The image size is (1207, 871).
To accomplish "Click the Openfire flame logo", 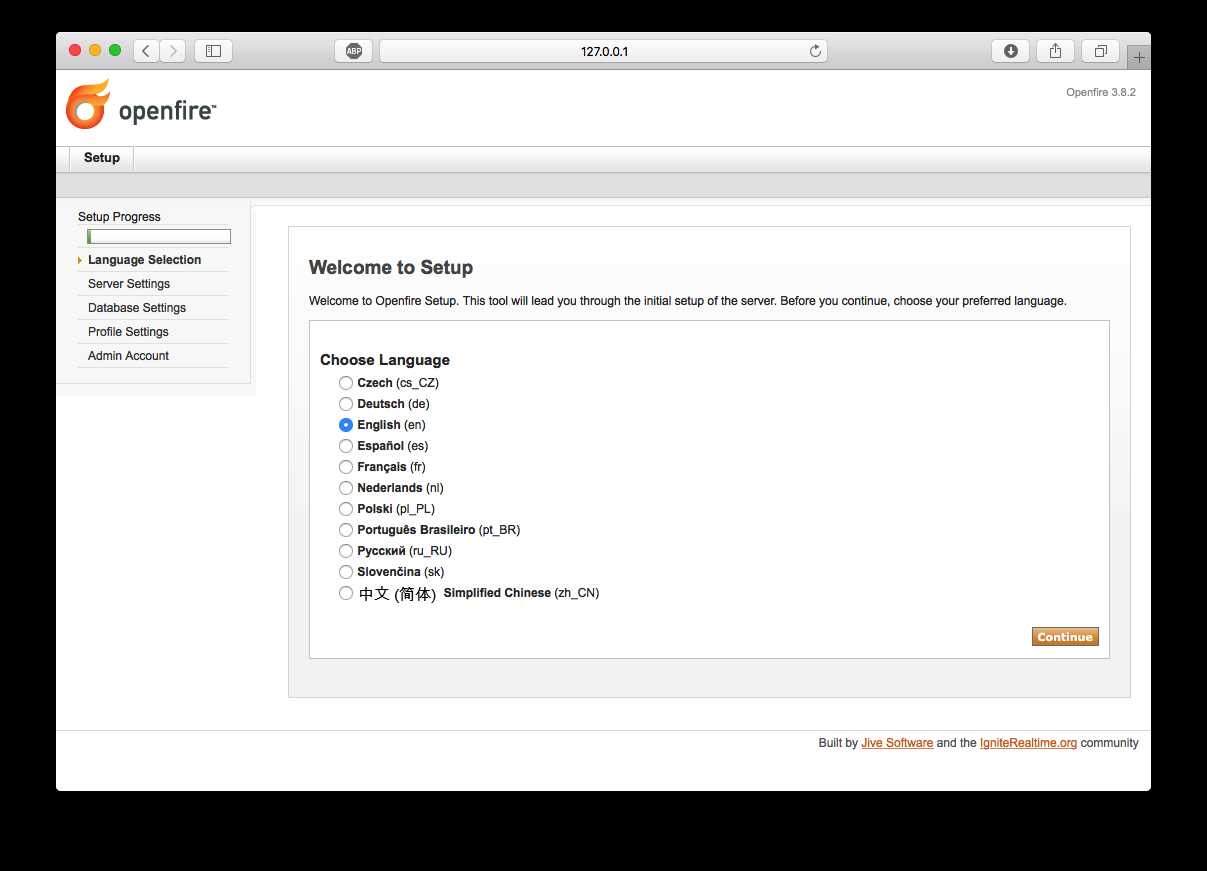I will coord(88,105).
